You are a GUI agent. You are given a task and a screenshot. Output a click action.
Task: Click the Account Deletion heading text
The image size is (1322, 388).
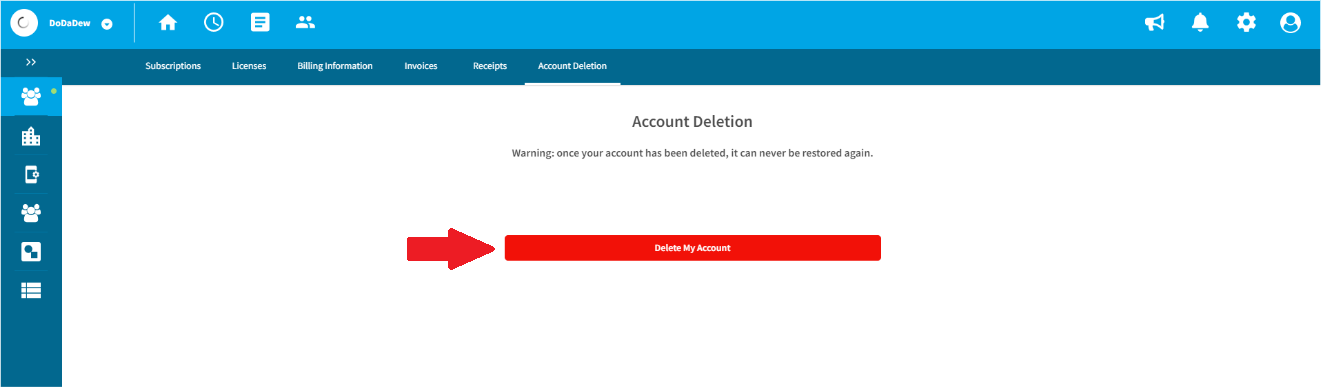[692, 121]
